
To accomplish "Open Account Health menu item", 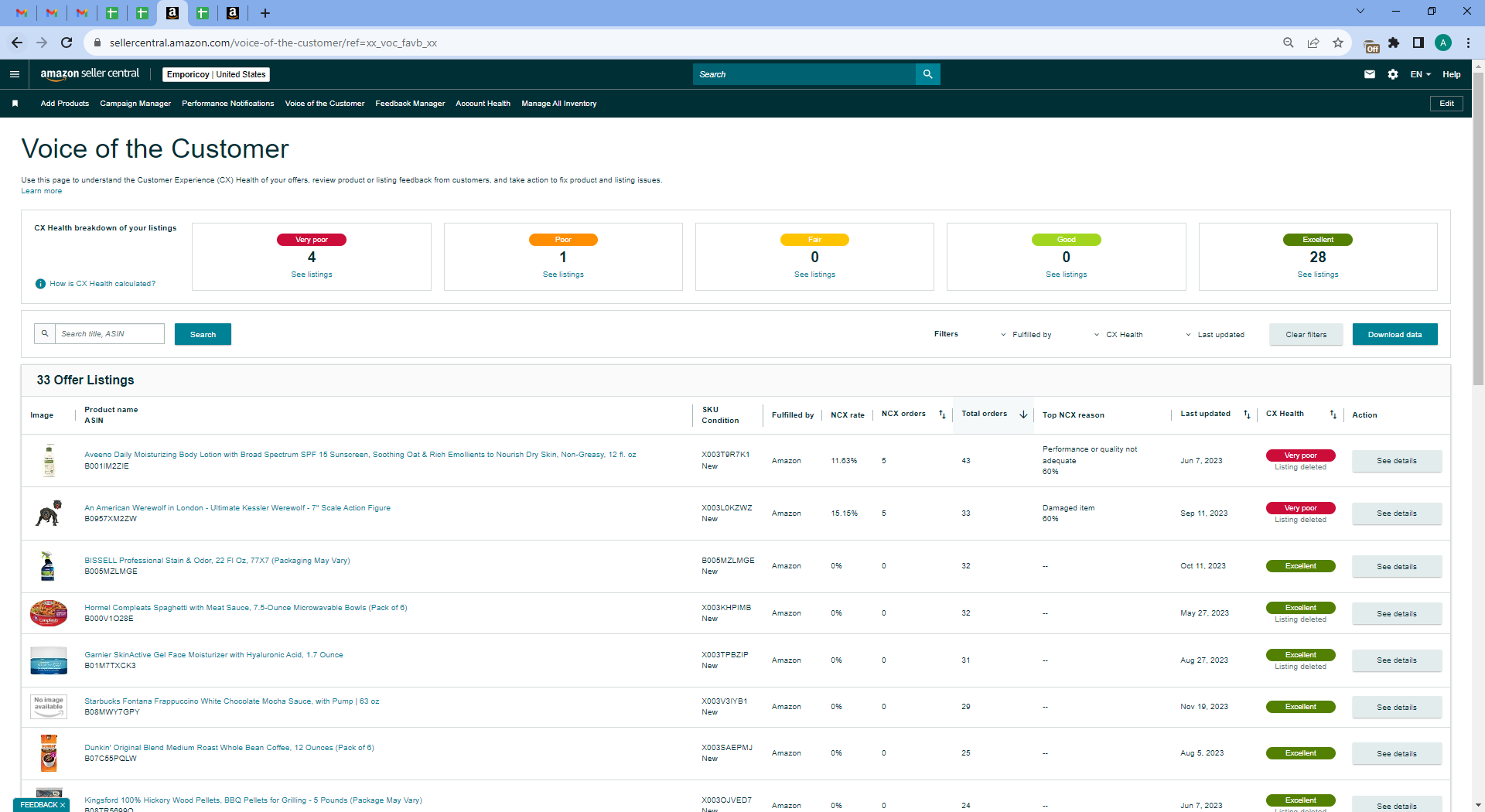I will (x=483, y=104).
